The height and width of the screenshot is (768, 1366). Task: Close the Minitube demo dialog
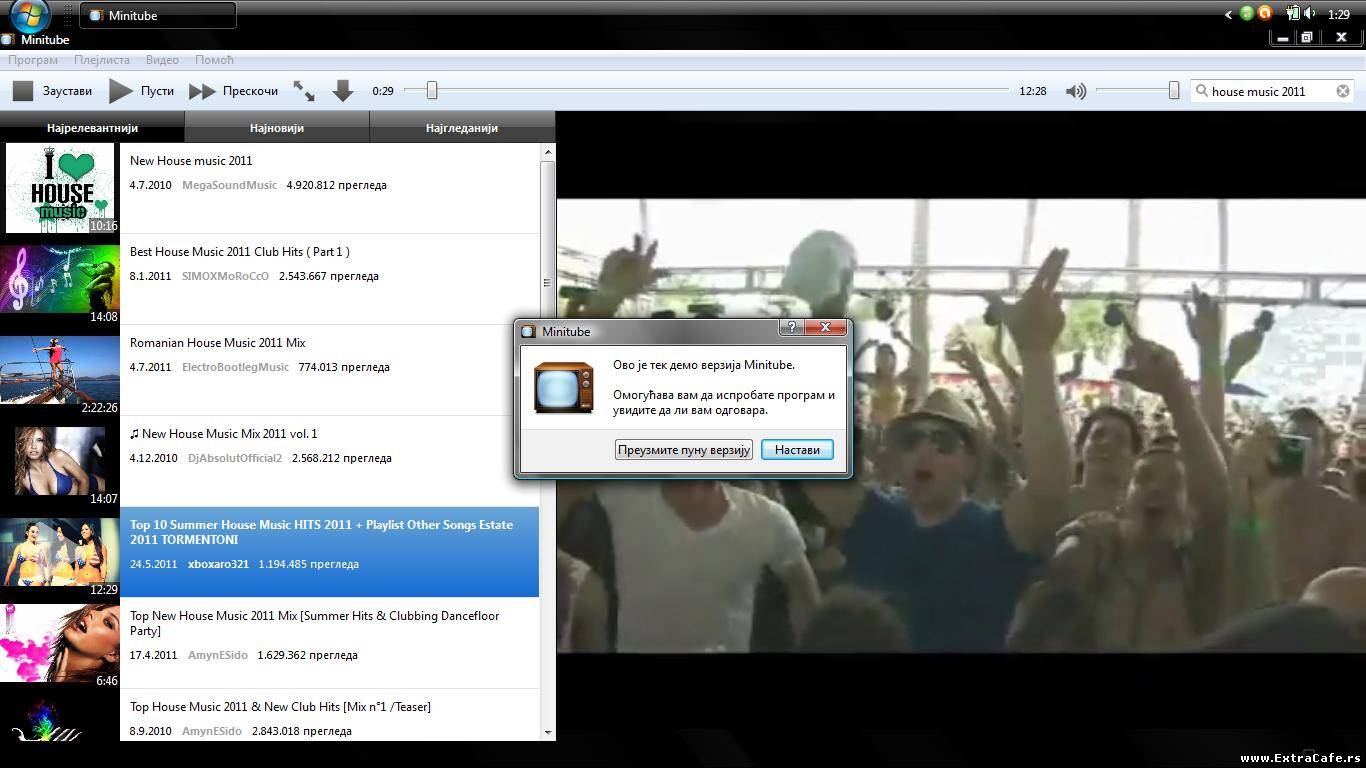[x=826, y=328]
